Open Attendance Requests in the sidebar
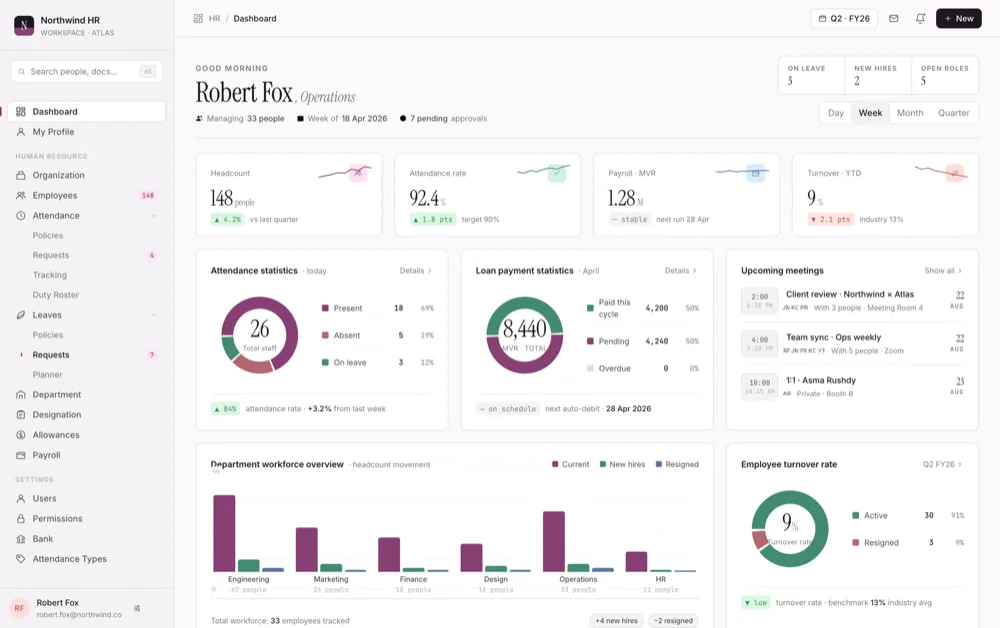 [x=51, y=255]
